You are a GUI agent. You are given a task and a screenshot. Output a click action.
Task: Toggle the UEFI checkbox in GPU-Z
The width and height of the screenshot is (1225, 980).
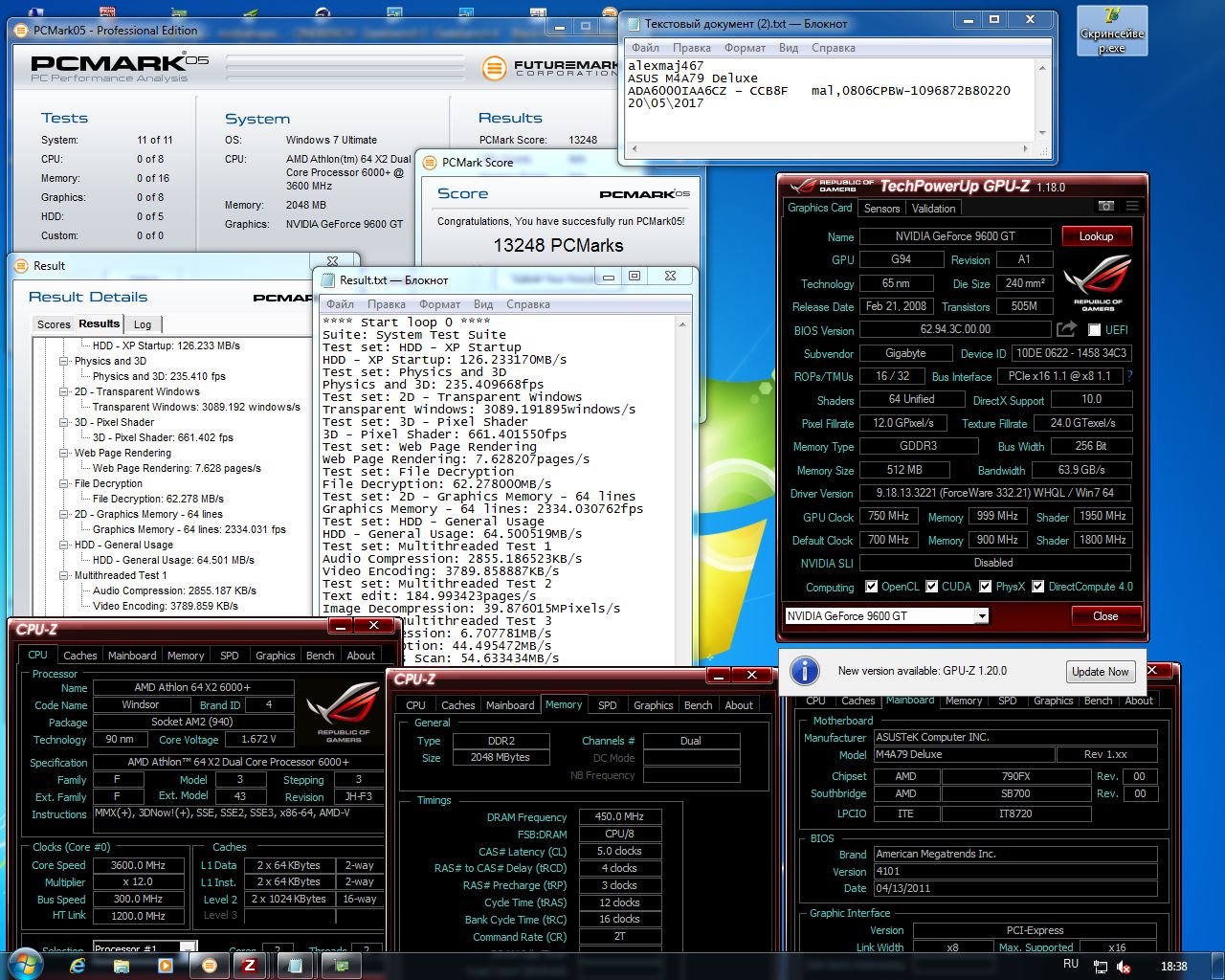1094,330
